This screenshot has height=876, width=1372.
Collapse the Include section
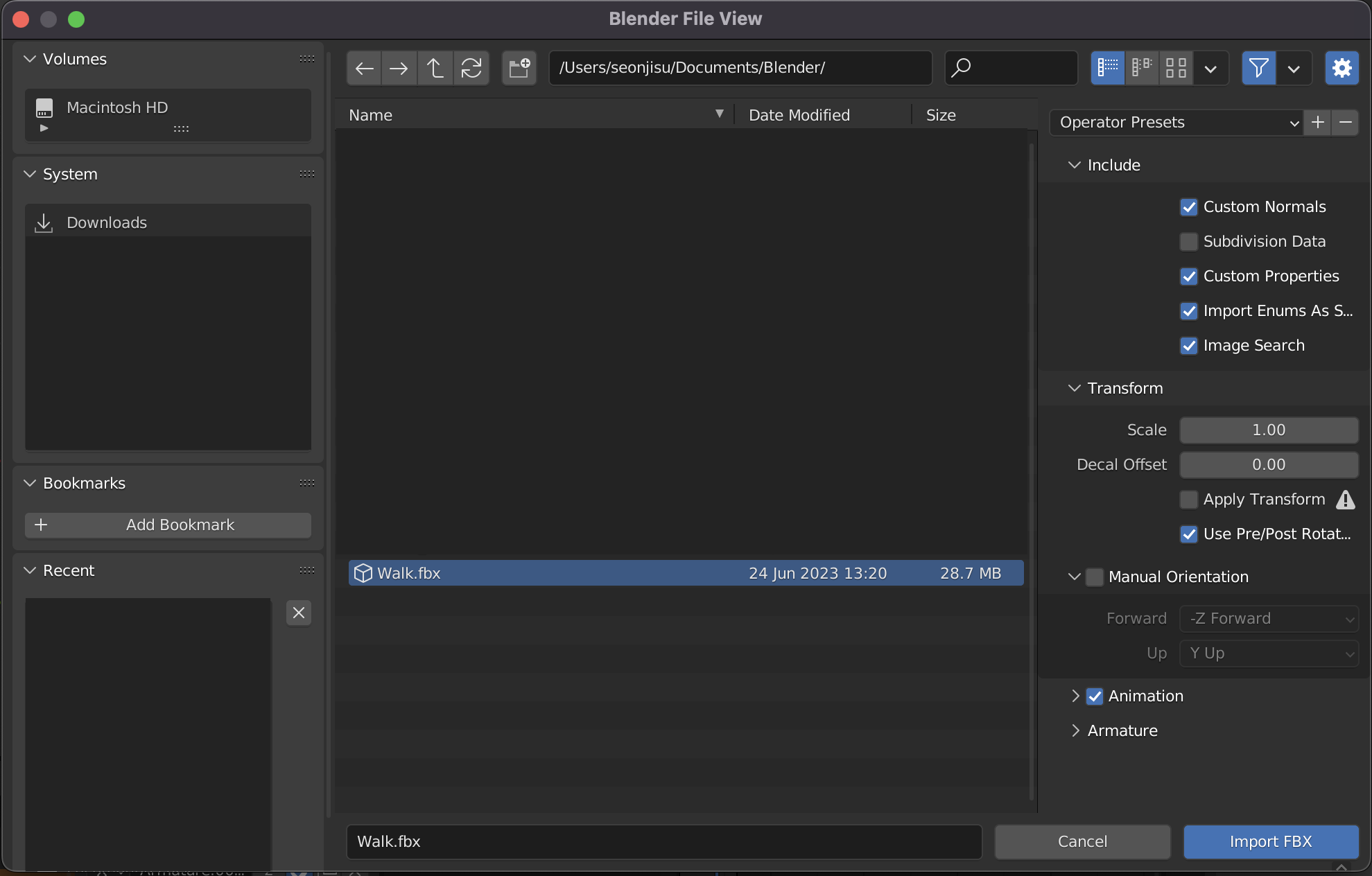pyautogui.click(x=1075, y=165)
